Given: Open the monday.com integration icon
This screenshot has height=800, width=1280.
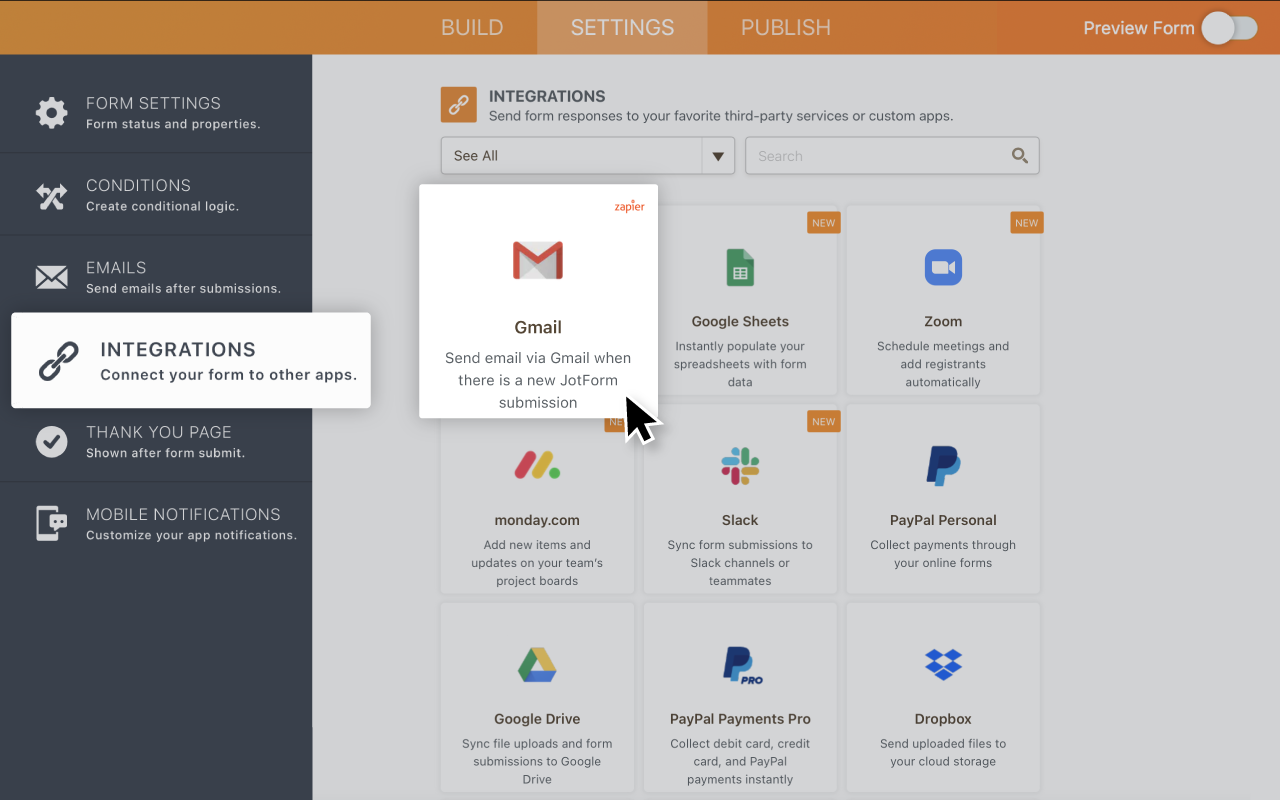Looking at the screenshot, I should pos(537,465).
